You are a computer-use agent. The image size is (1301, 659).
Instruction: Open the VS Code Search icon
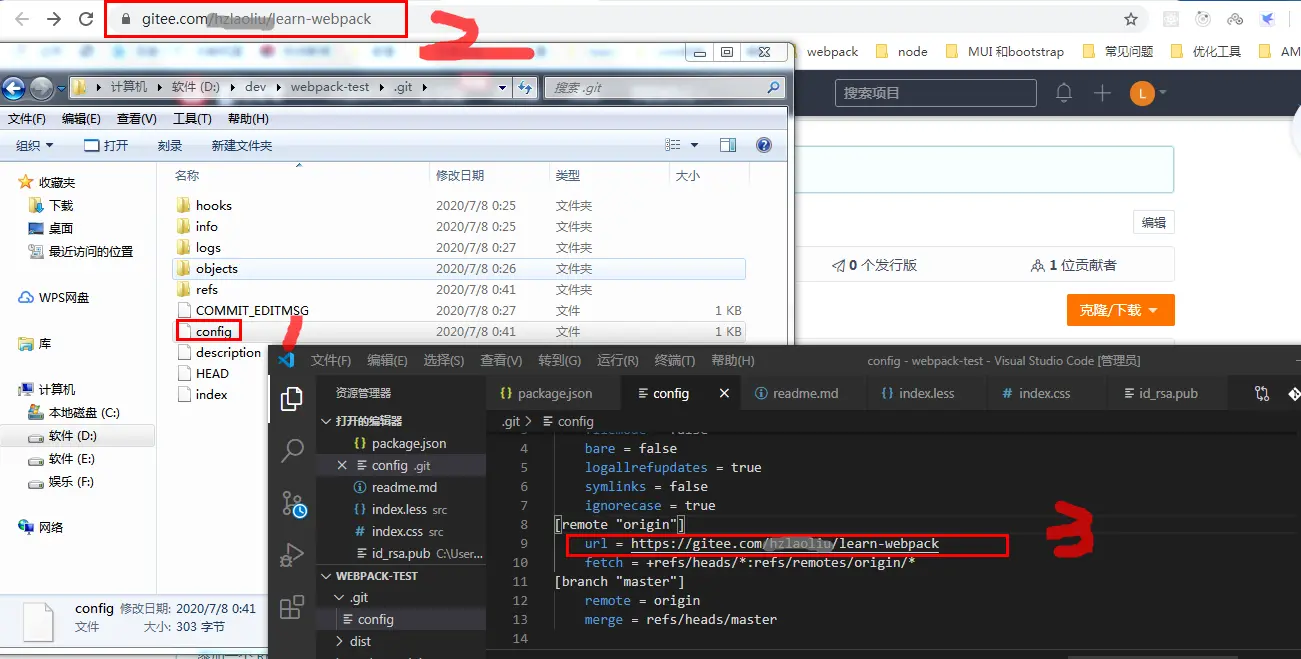pos(292,451)
